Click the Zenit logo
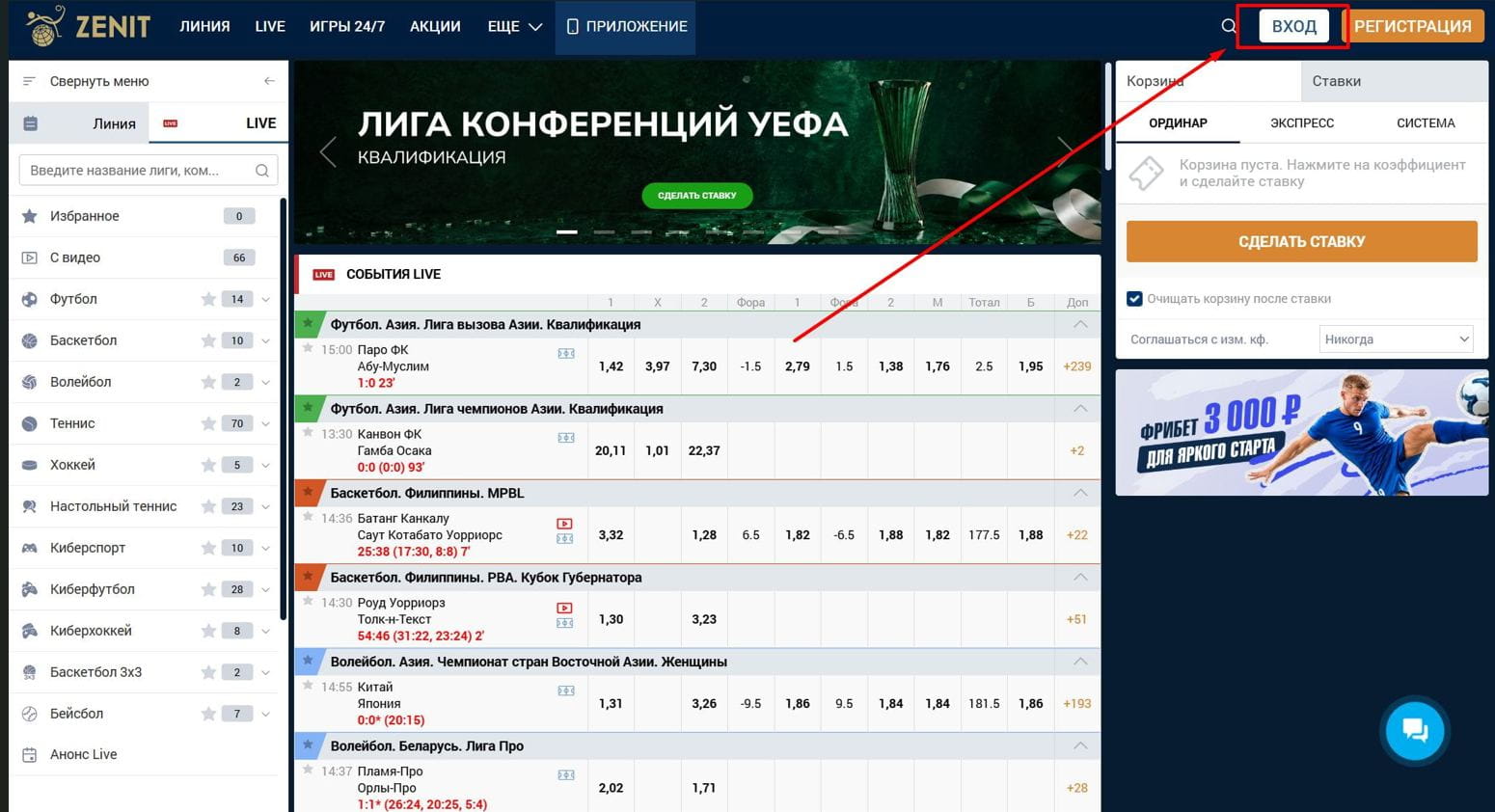Screen dimensions: 1495x812 [x=88, y=26]
